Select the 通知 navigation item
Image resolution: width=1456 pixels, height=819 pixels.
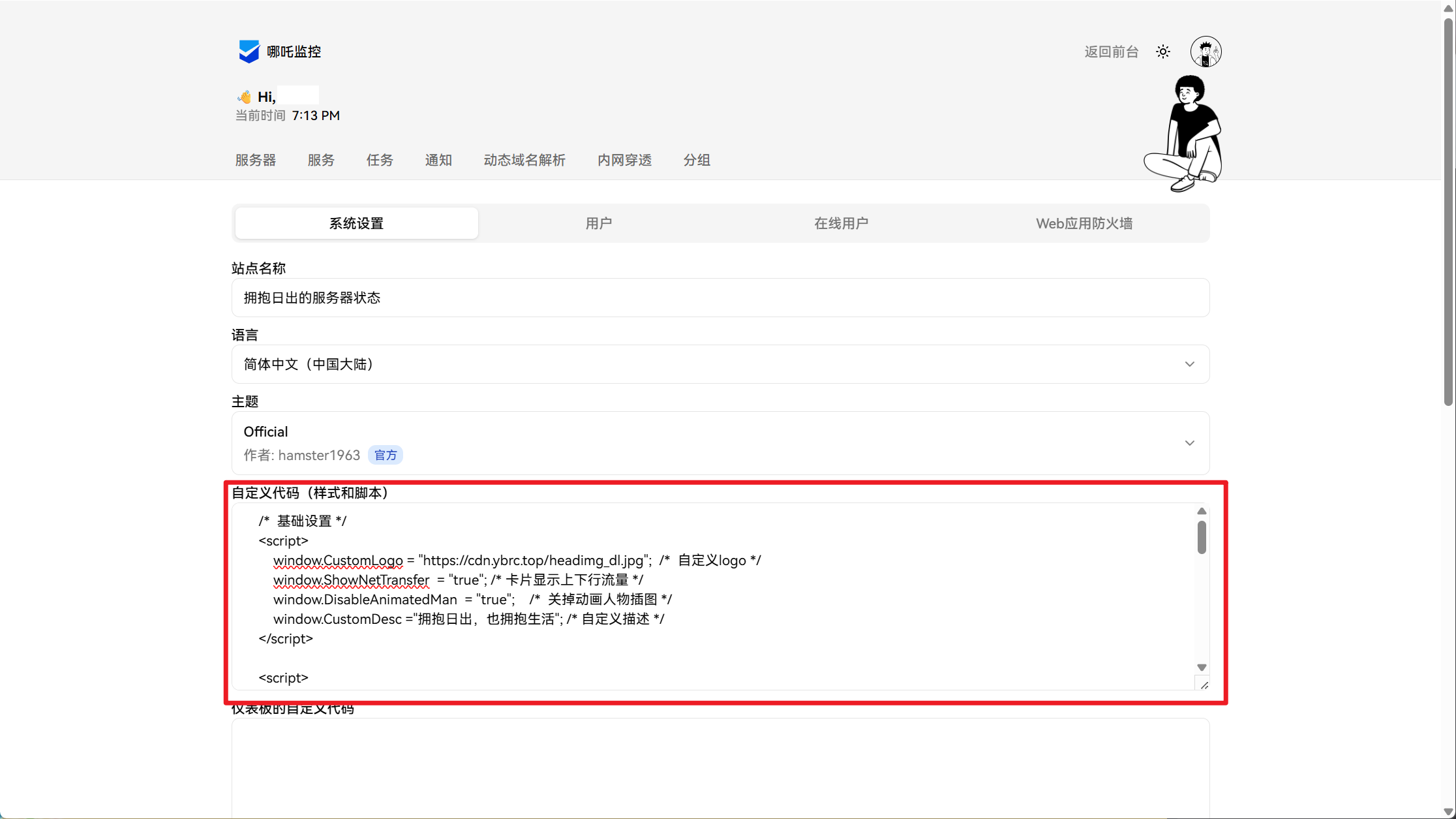[438, 160]
